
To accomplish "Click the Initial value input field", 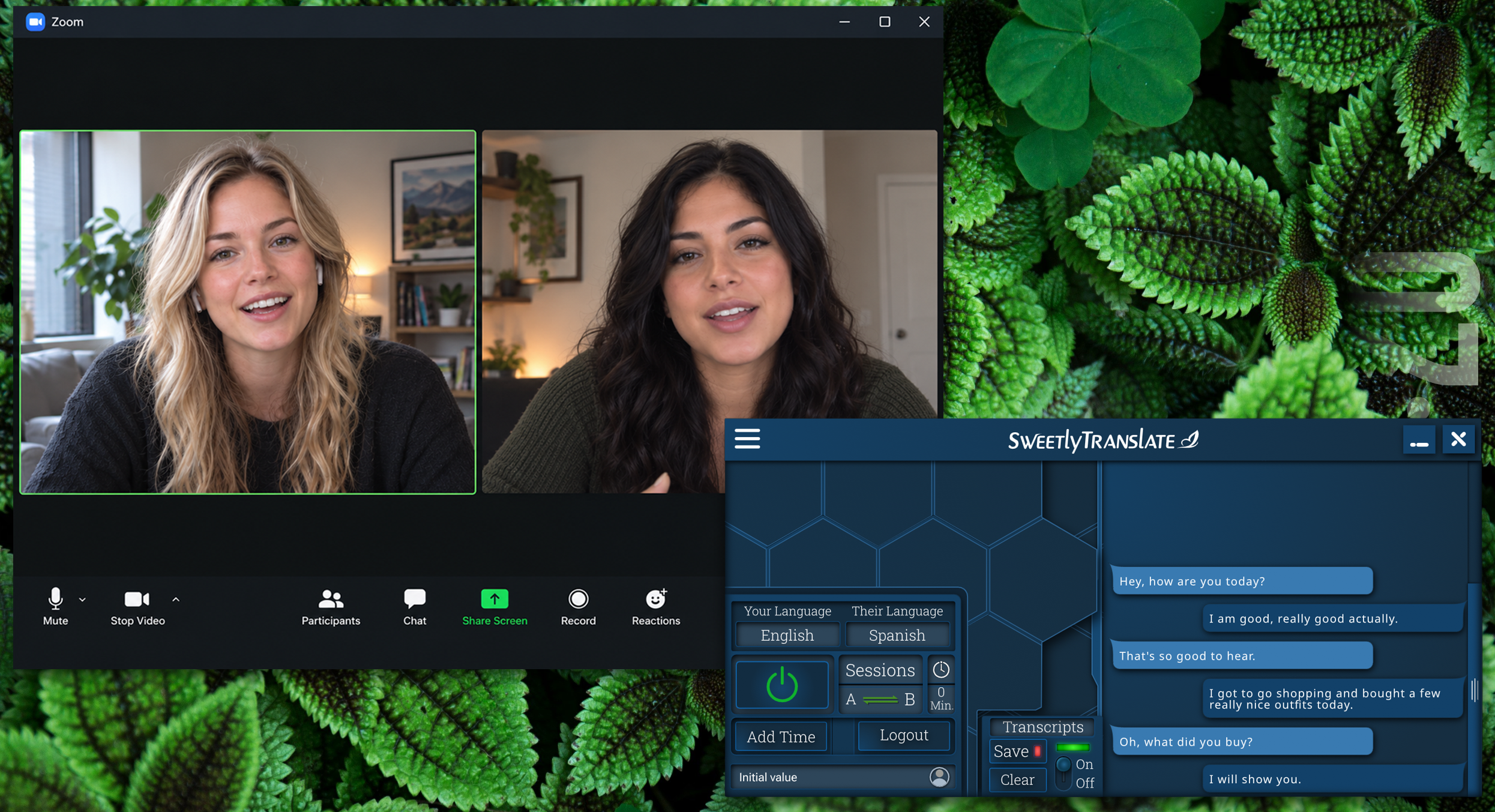I will click(x=831, y=777).
